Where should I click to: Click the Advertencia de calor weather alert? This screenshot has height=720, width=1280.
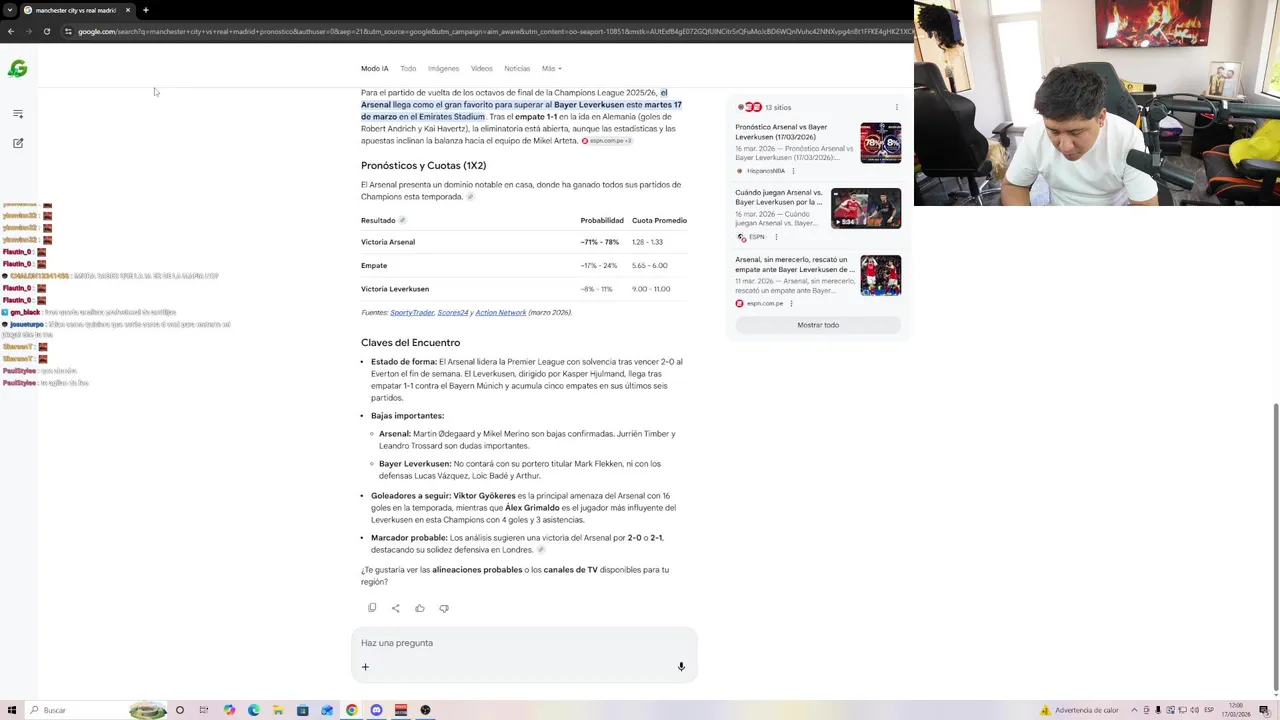(x=1080, y=710)
